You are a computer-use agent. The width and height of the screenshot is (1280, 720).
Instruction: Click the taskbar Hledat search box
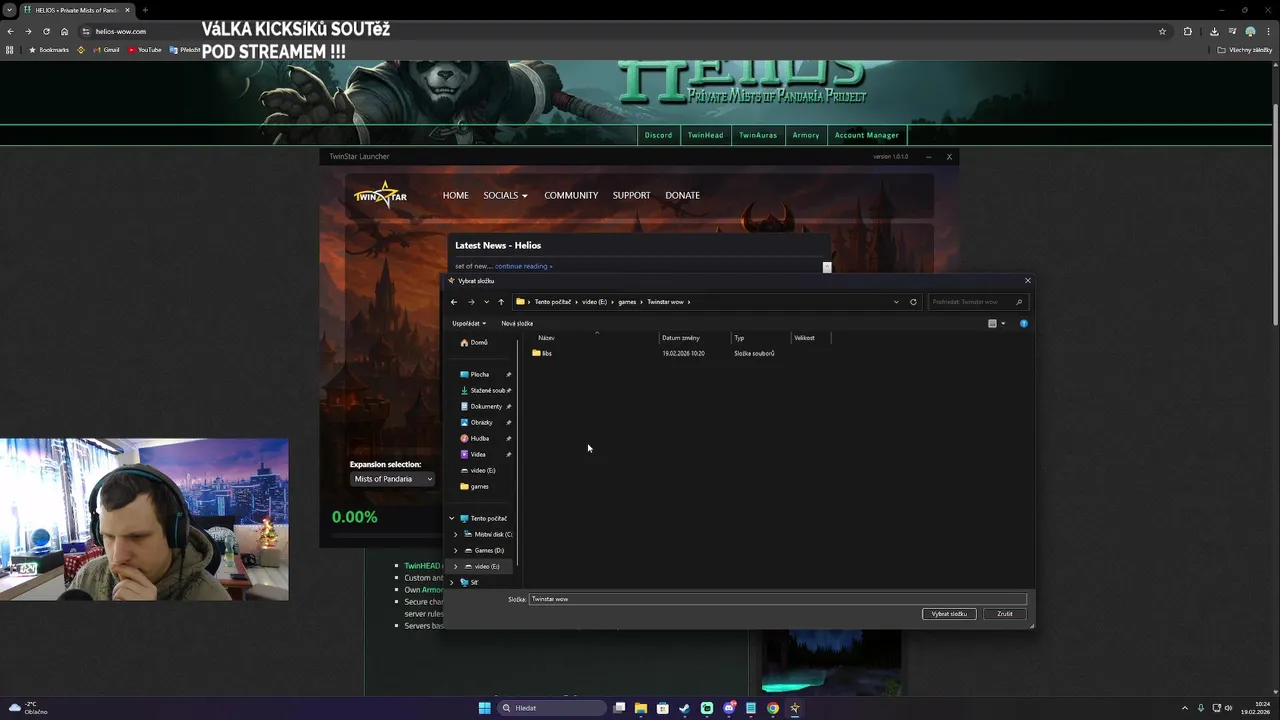point(553,708)
